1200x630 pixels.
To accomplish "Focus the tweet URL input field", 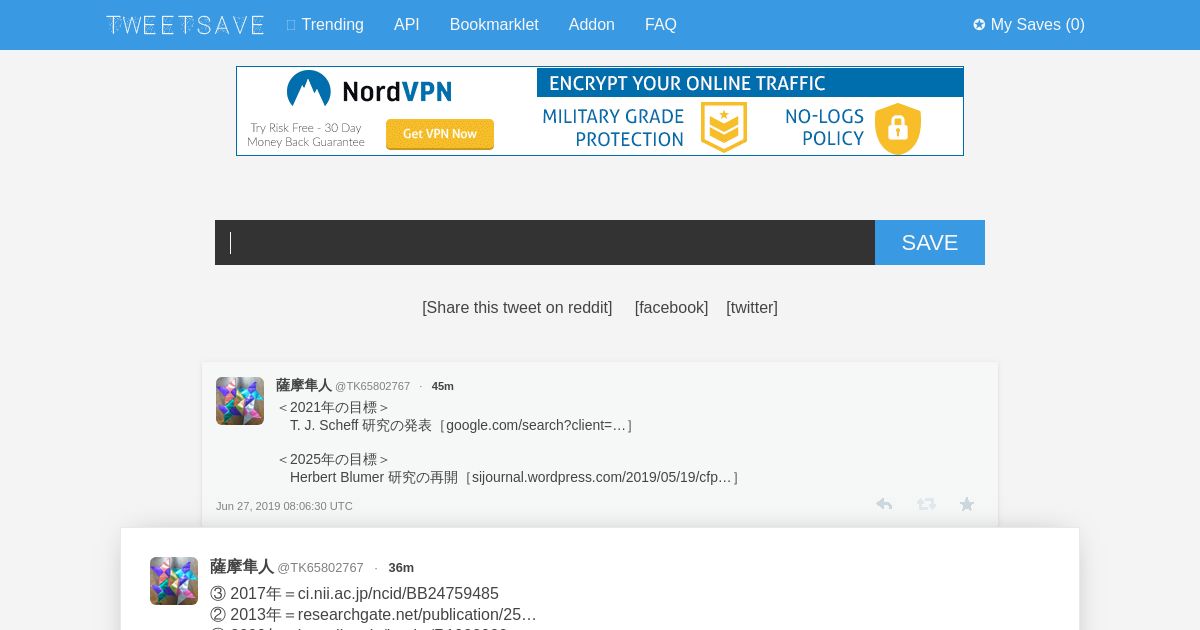I will [x=545, y=243].
